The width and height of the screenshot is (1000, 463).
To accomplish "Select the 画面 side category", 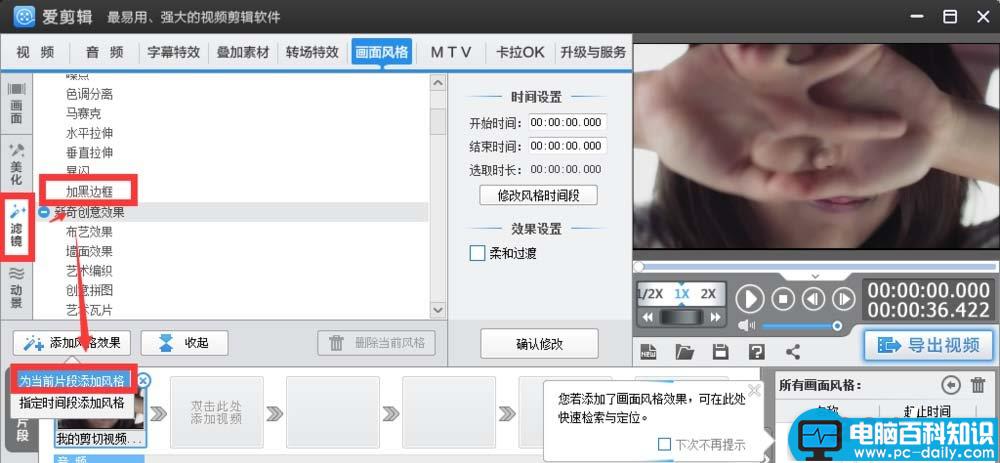I will 17,103.
